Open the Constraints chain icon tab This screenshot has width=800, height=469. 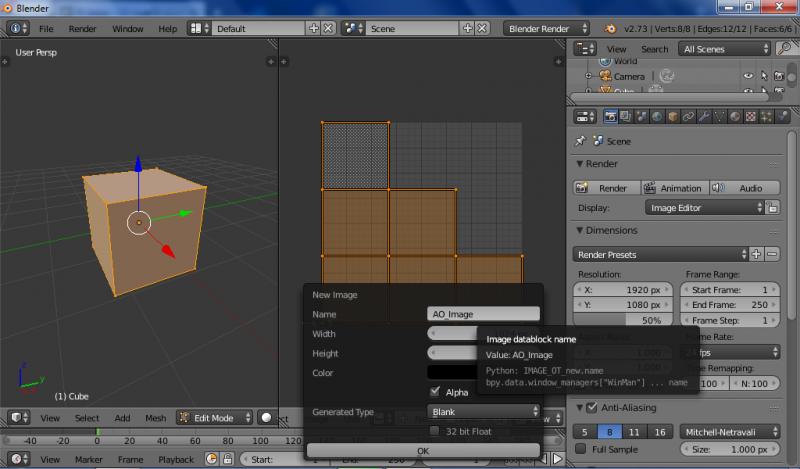coord(689,117)
